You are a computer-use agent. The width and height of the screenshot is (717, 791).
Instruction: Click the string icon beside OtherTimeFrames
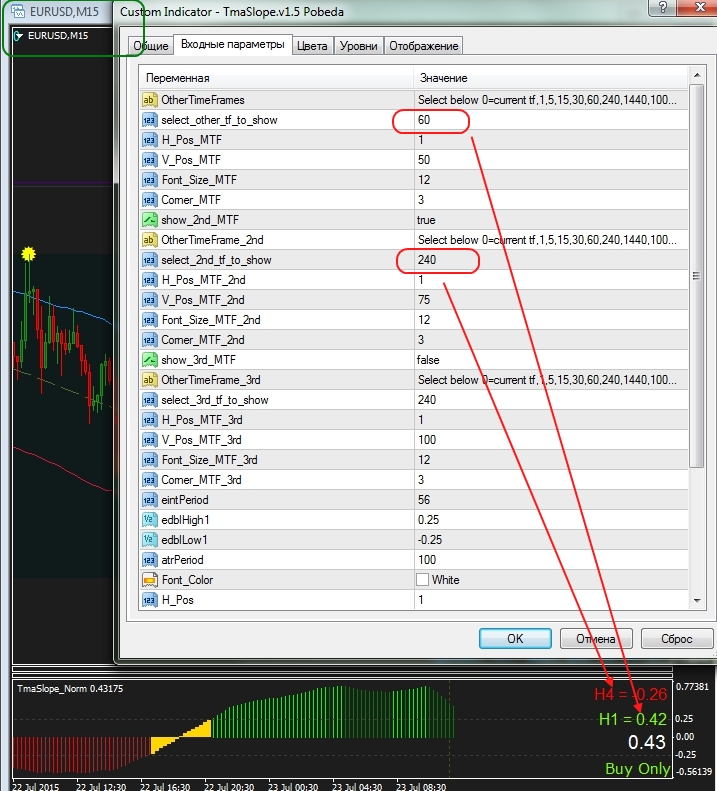coord(149,100)
